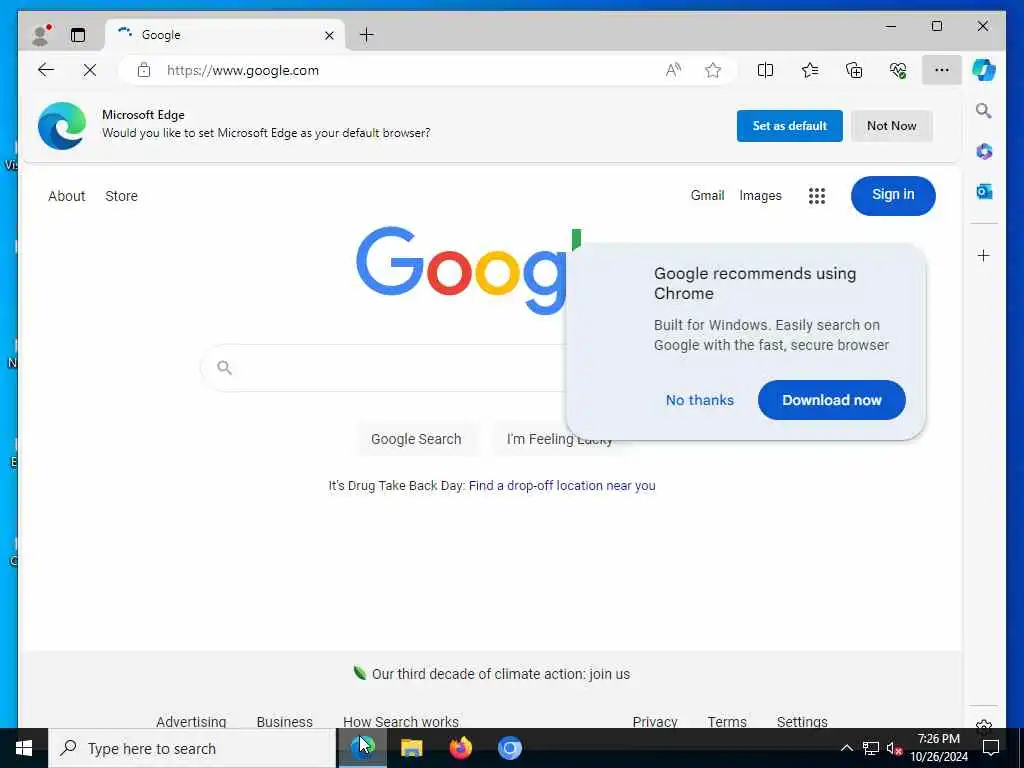Open the About link
This screenshot has height=768, width=1024.
point(67,196)
